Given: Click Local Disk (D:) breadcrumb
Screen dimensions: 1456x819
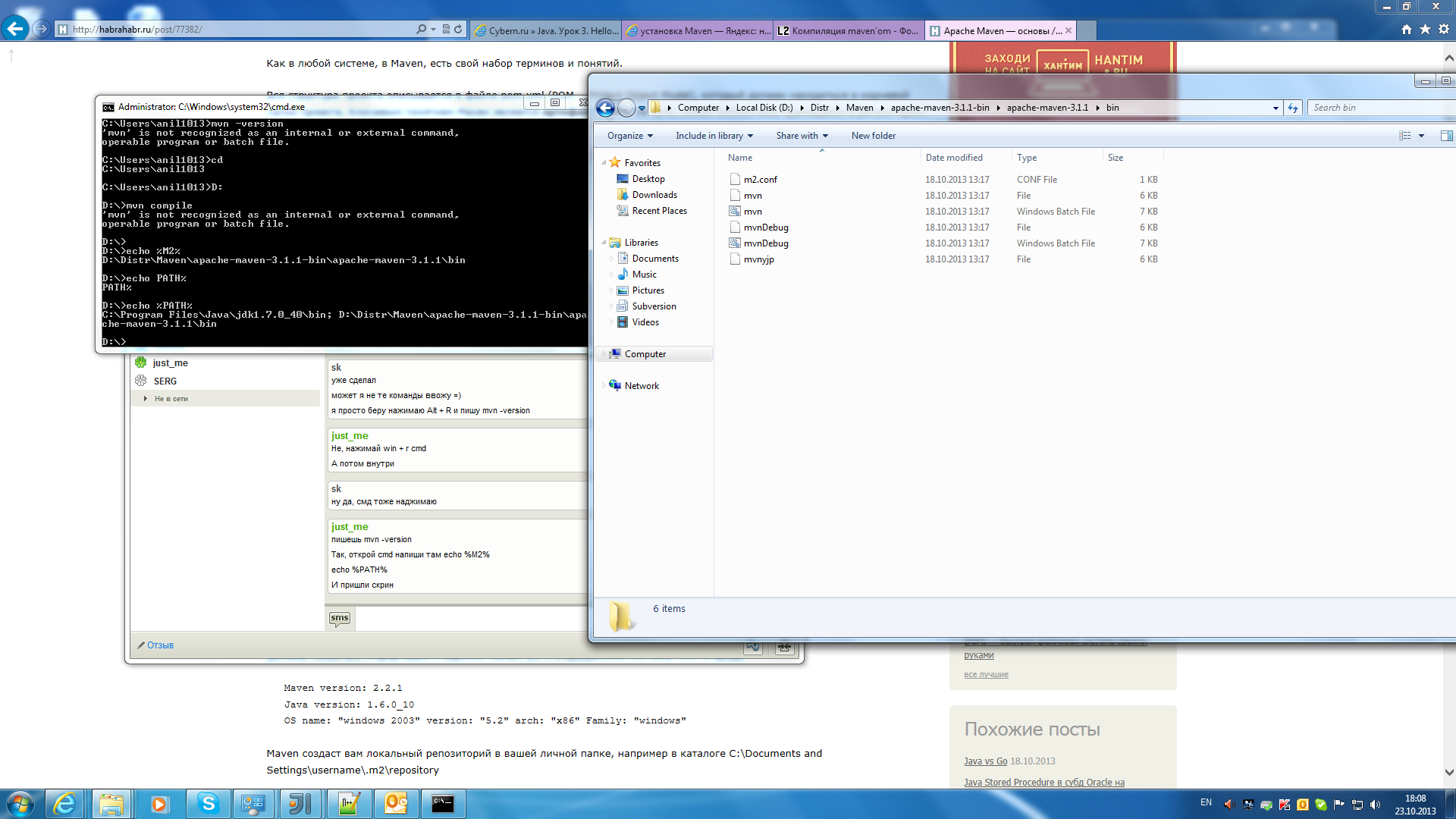Looking at the screenshot, I should [764, 108].
